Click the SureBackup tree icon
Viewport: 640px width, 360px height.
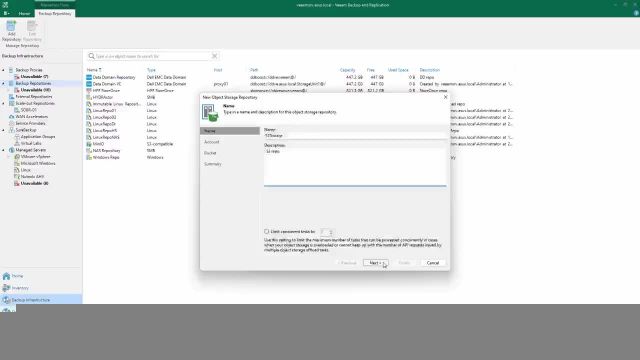tap(11, 130)
